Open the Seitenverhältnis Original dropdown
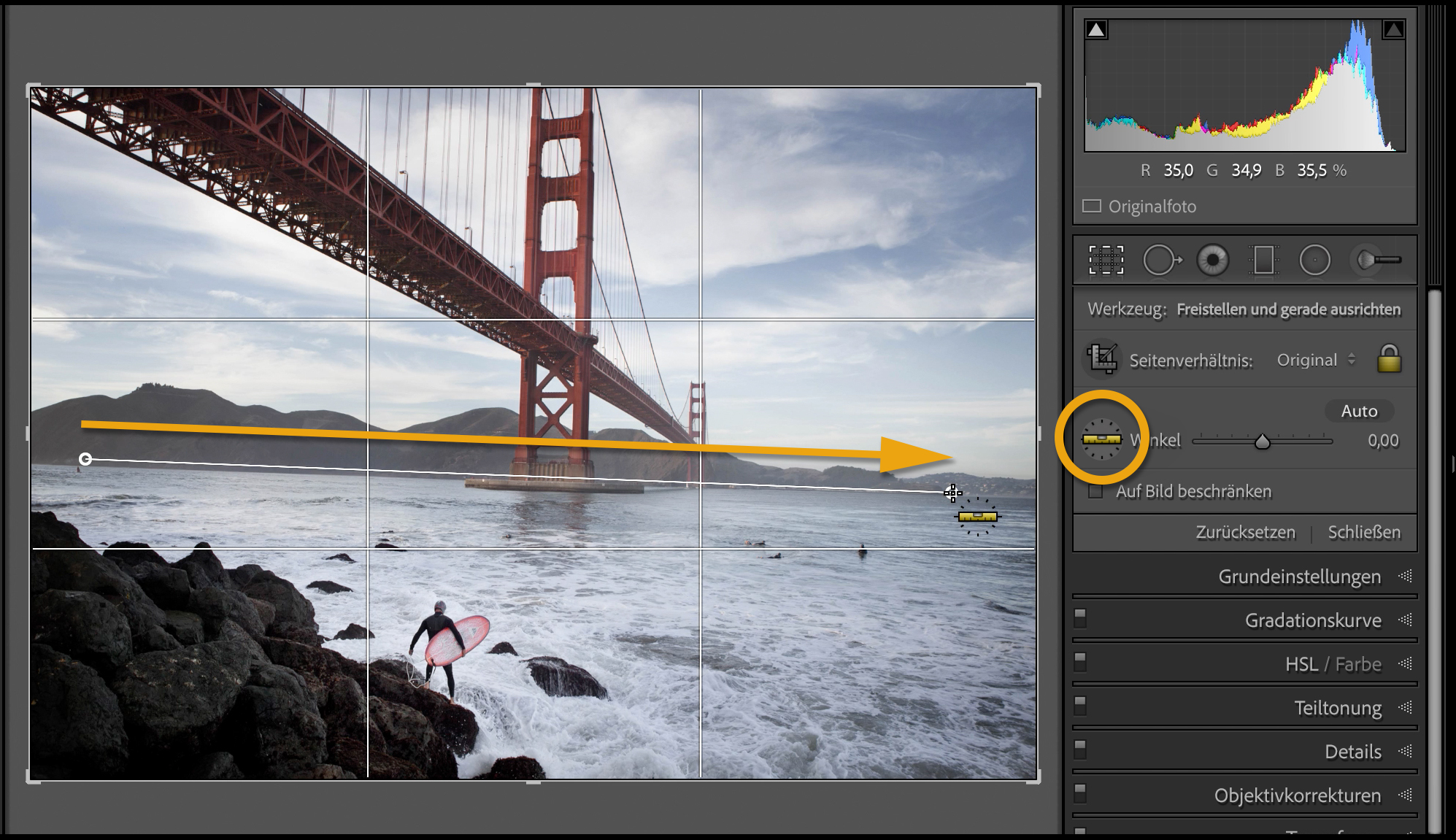This screenshot has height=840, width=1456. [1315, 360]
